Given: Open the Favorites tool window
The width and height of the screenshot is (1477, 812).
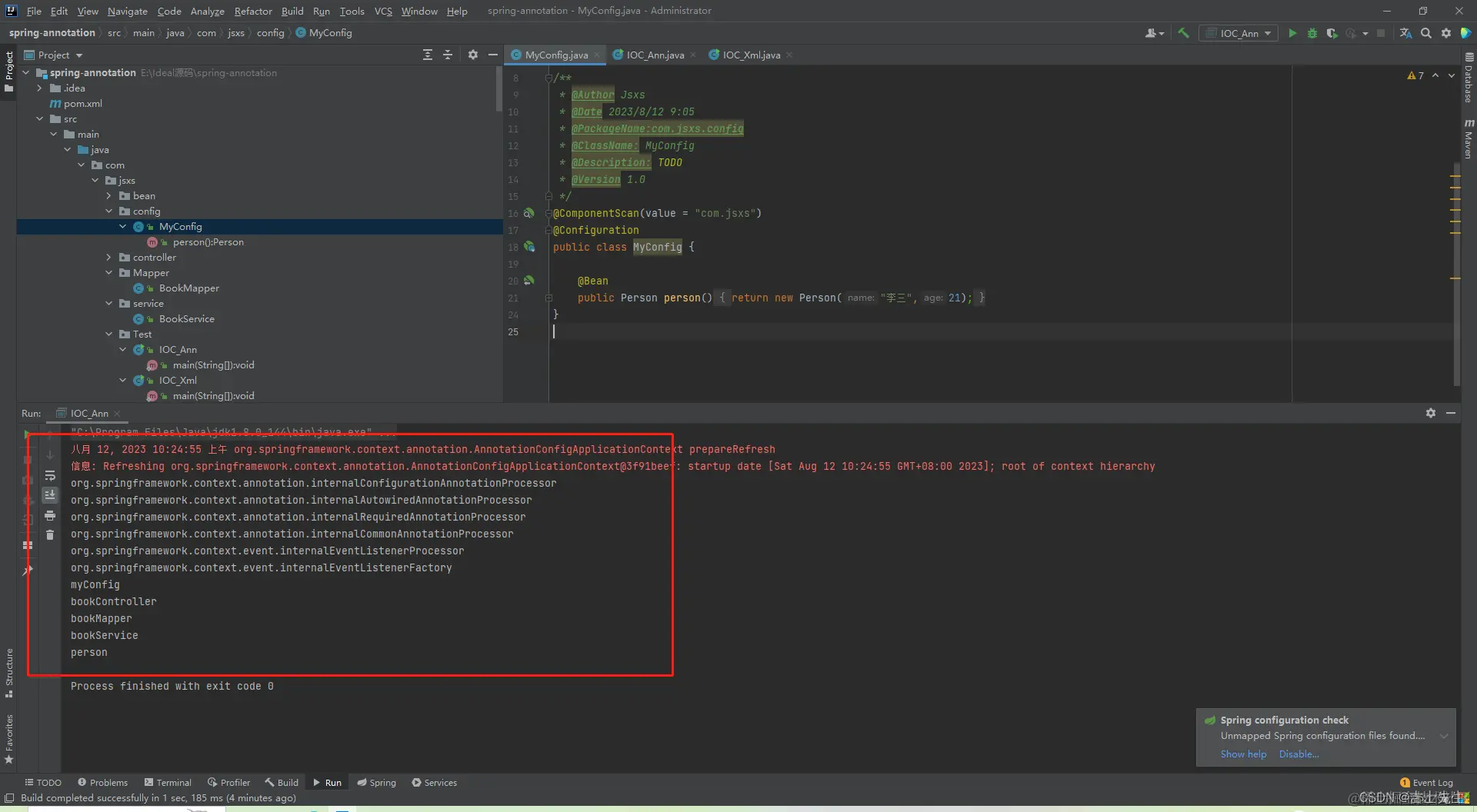Looking at the screenshot, I should pos(9,739).
